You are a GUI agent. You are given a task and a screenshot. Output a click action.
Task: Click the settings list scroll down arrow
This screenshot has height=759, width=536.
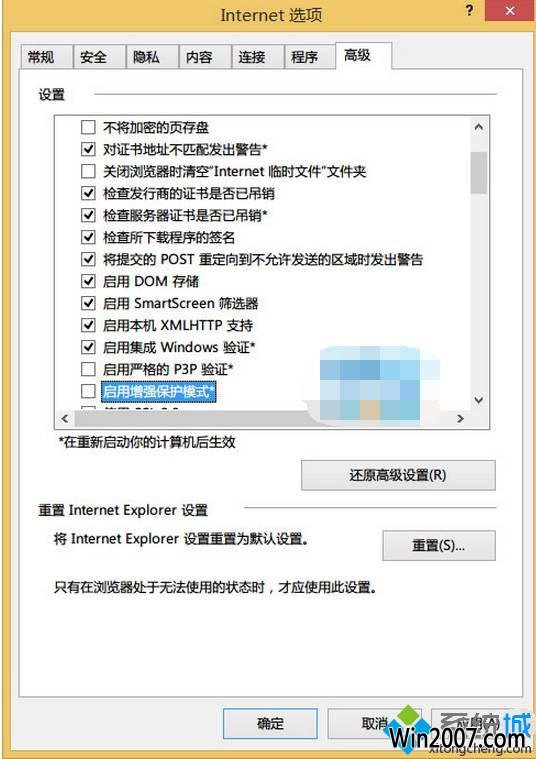click(479, 400)
